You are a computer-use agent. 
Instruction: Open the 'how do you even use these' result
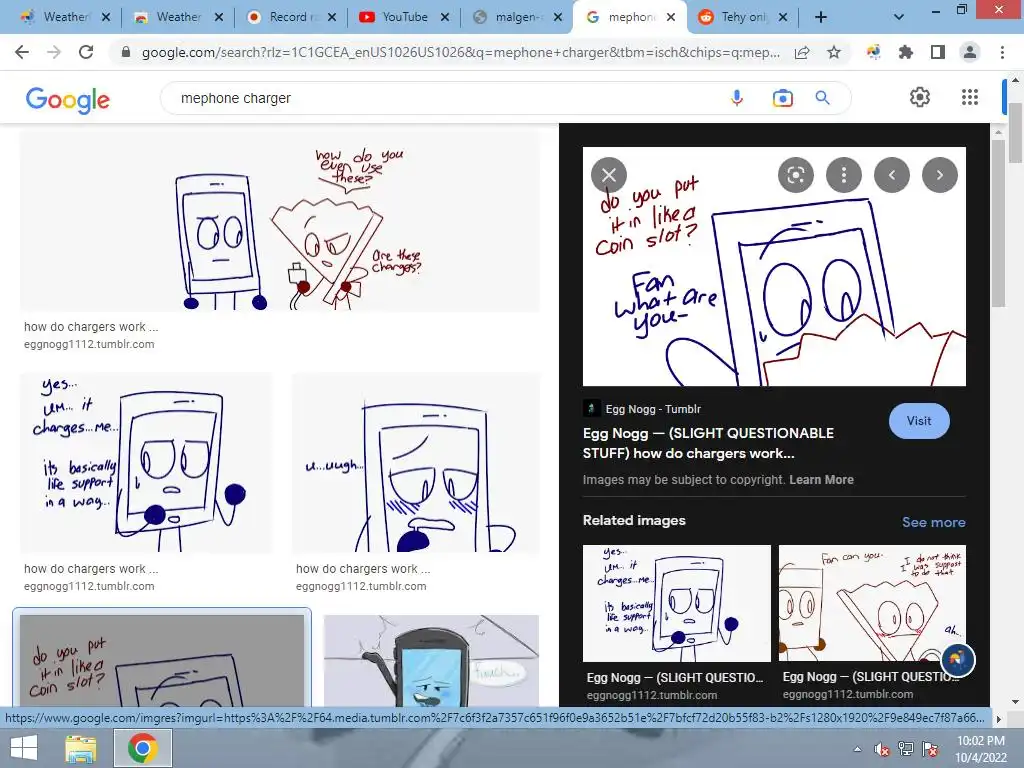280,221
